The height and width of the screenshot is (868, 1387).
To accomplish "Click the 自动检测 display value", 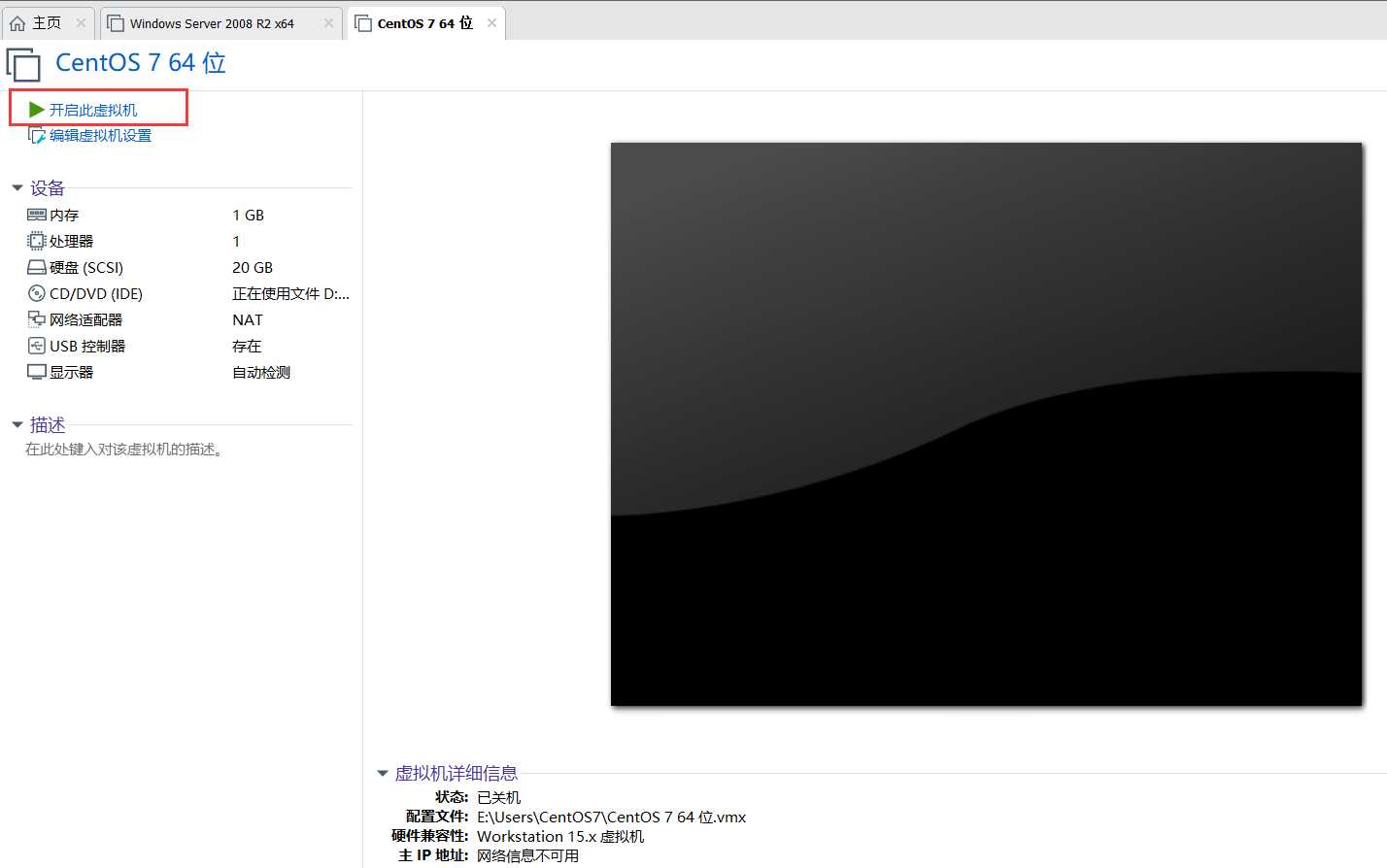I will pyautogui.click(x=261, y=372).
